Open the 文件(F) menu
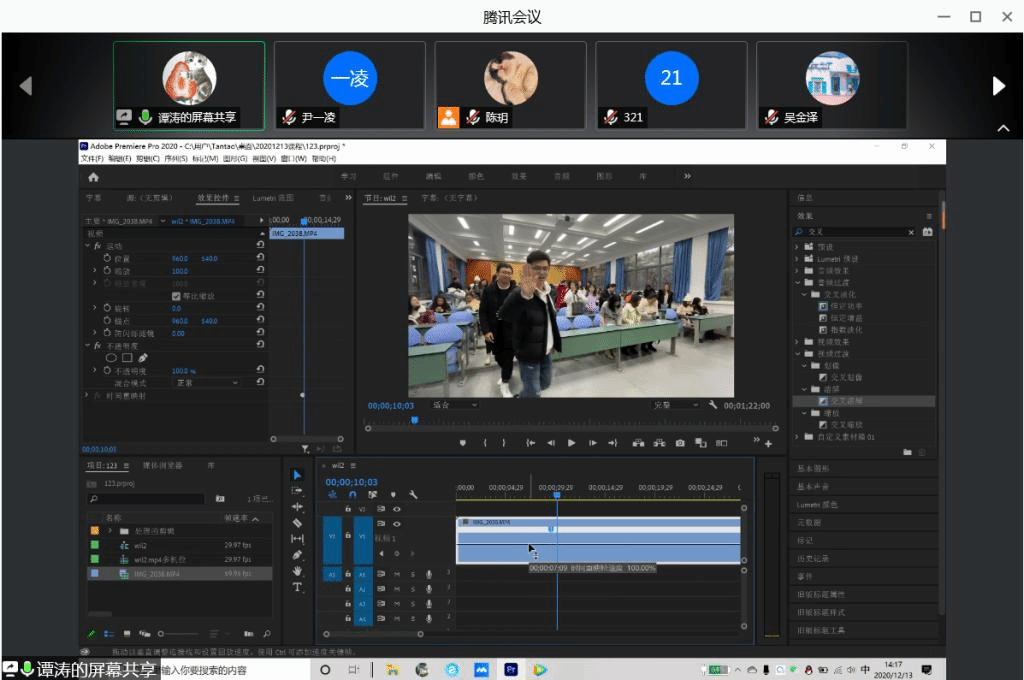Image resolution: width=1024 pixels, height=680 pixels. tap(92, 158)
